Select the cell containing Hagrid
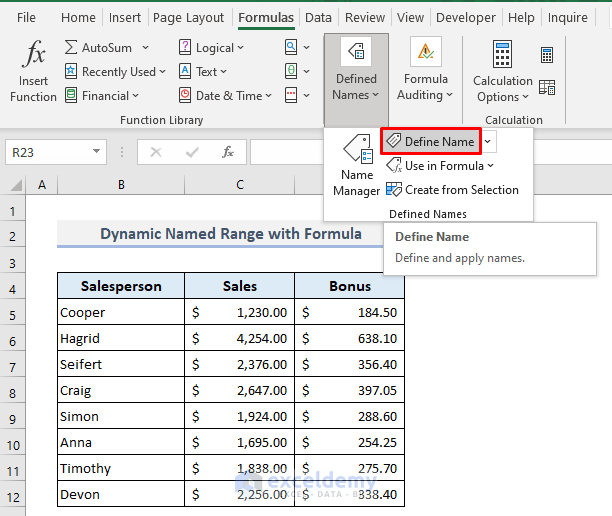 (121, 338)
